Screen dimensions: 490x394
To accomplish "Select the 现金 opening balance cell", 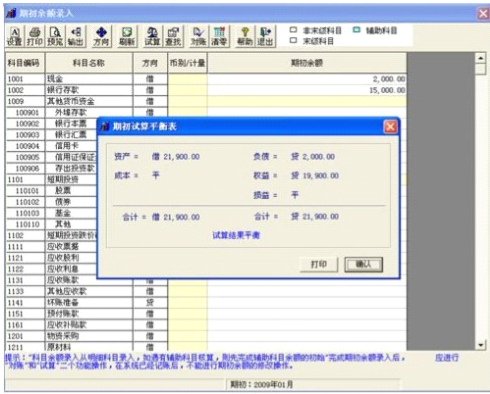I will point(307,79).
